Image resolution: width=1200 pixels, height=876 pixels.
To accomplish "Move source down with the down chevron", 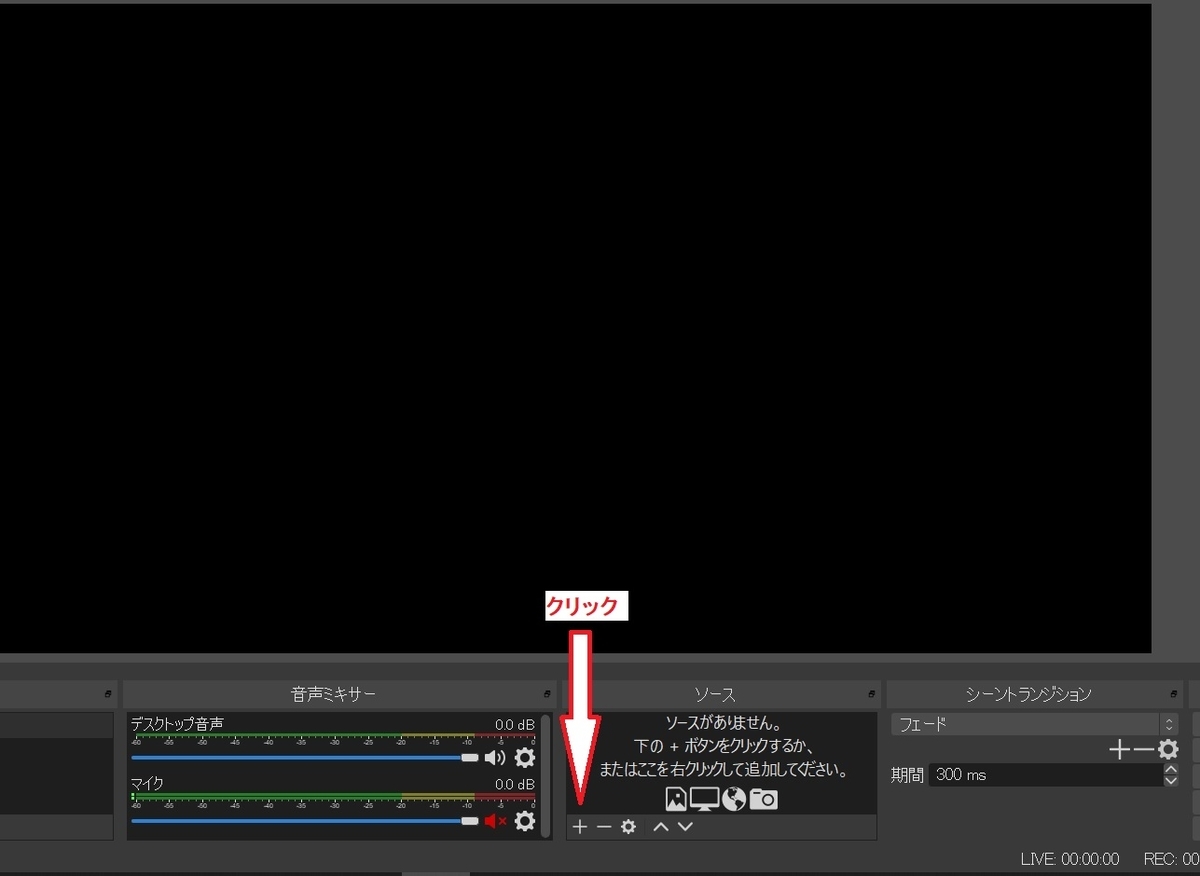I will click(685, 827).
